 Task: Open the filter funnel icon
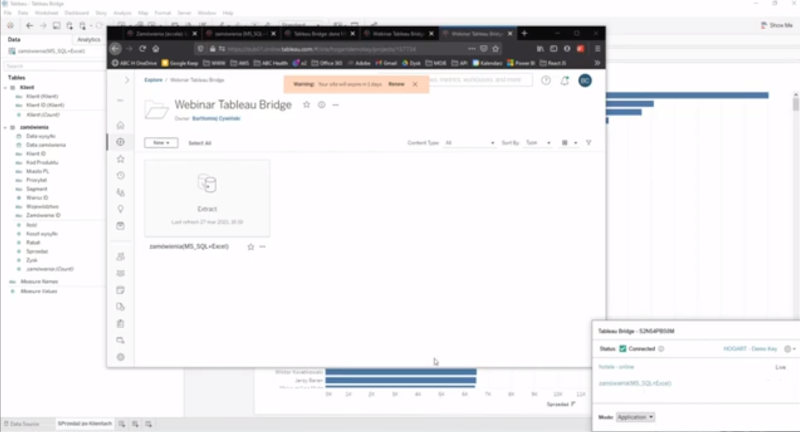pyautogui.click(x=589, y=143)
